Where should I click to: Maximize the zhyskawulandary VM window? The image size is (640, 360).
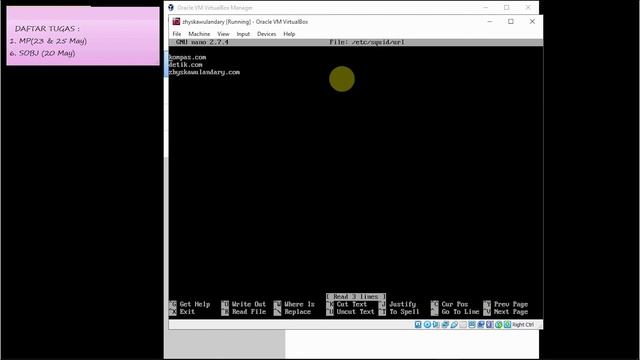tap(511, 21)
